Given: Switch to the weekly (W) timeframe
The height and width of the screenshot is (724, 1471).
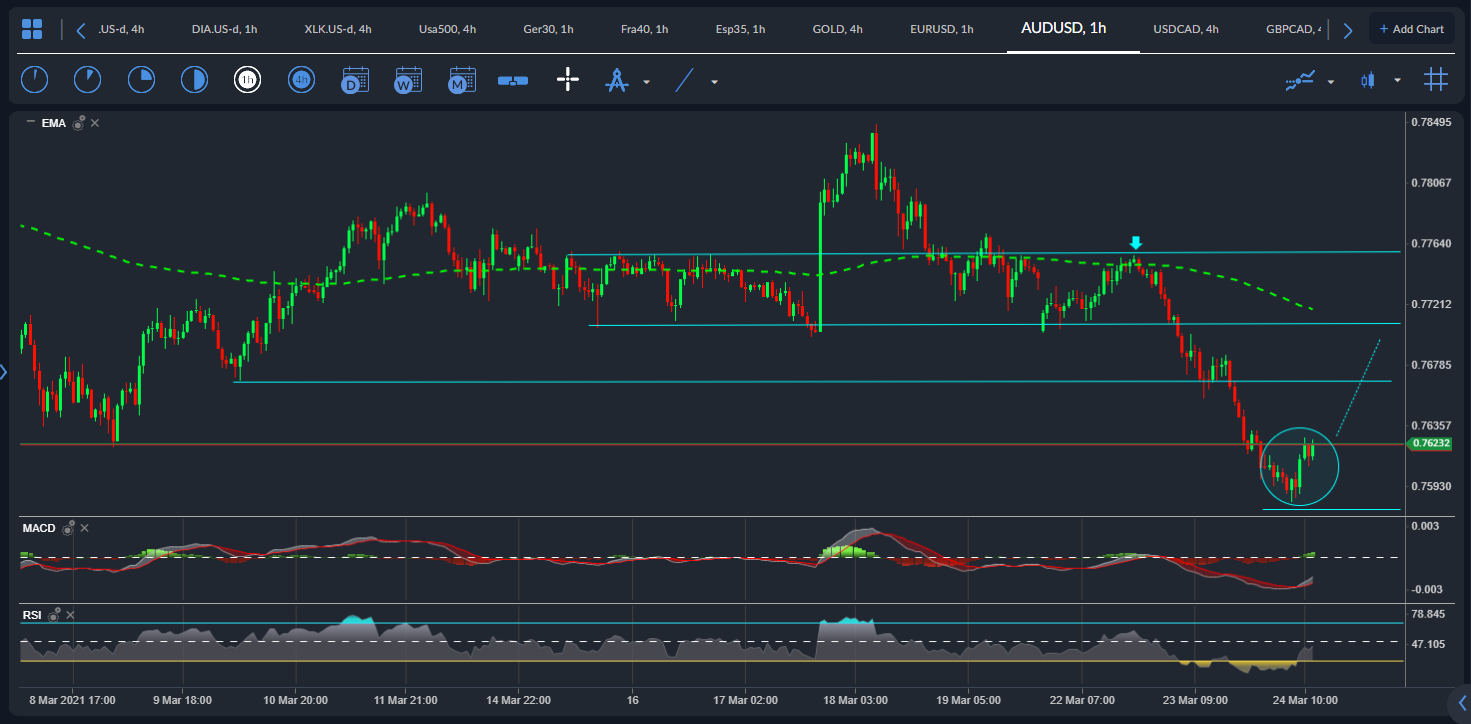Looking at the screenshot, I should click(408, 80).
